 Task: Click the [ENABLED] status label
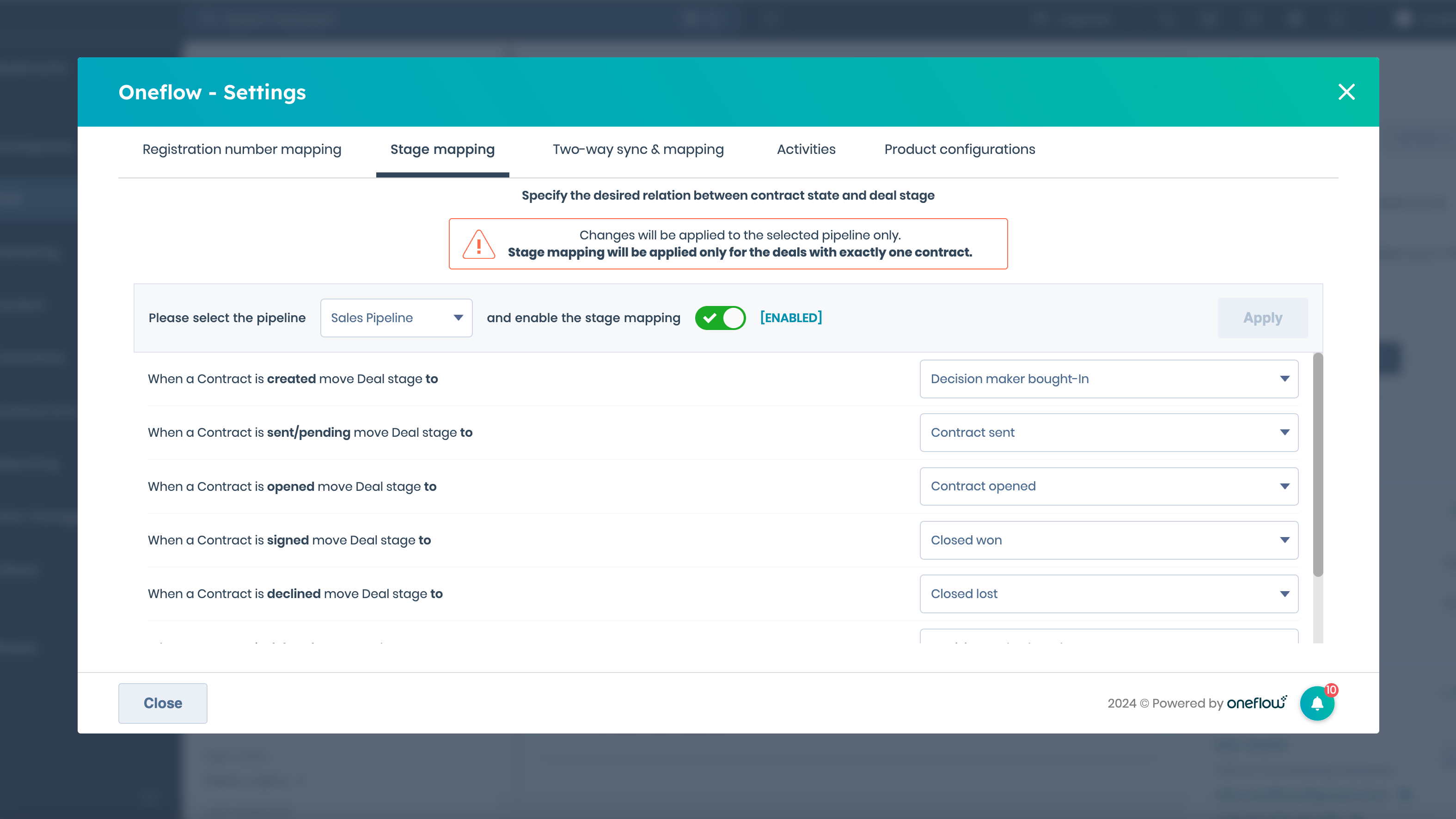pos(791,318)
